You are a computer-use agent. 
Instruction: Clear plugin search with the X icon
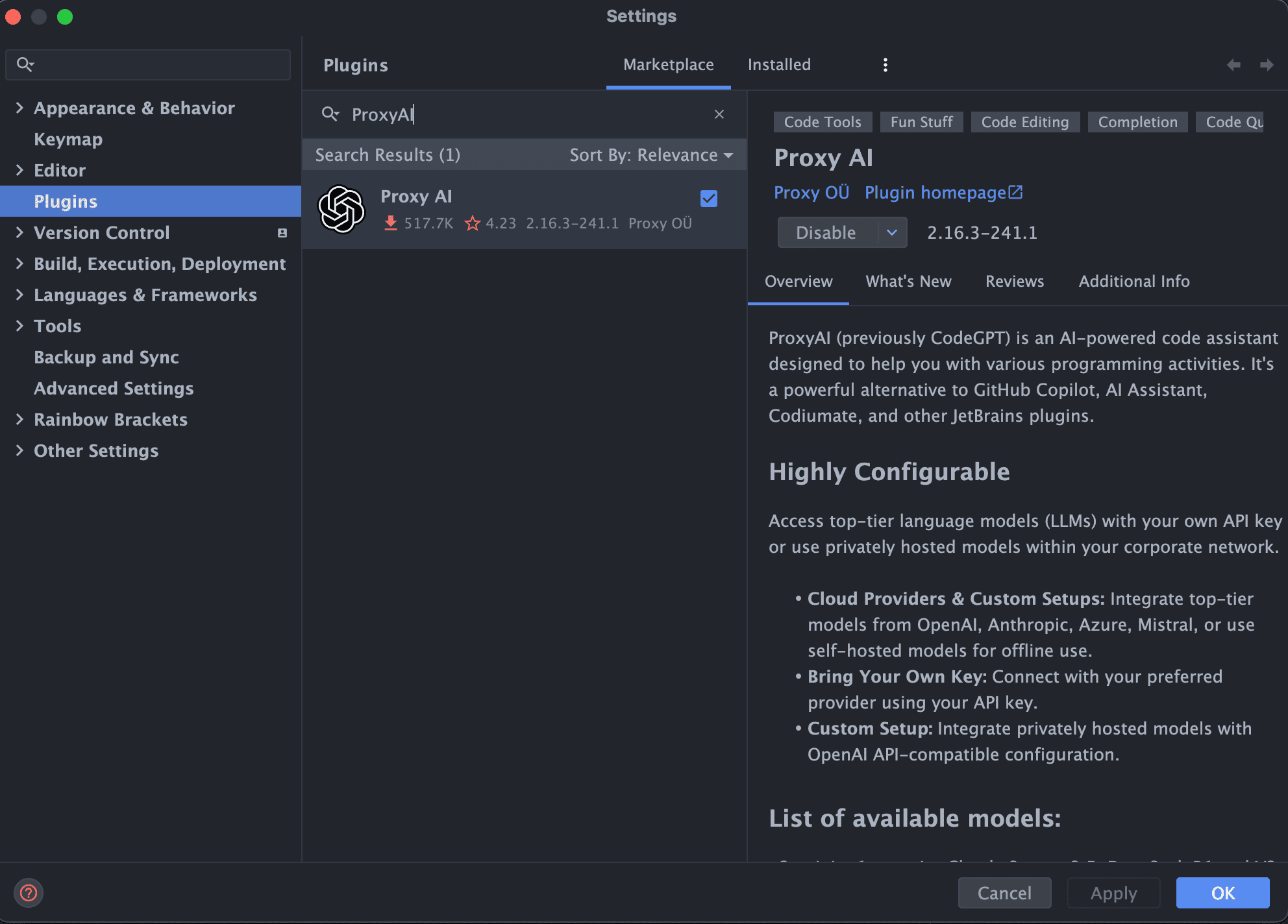point(719,114)
